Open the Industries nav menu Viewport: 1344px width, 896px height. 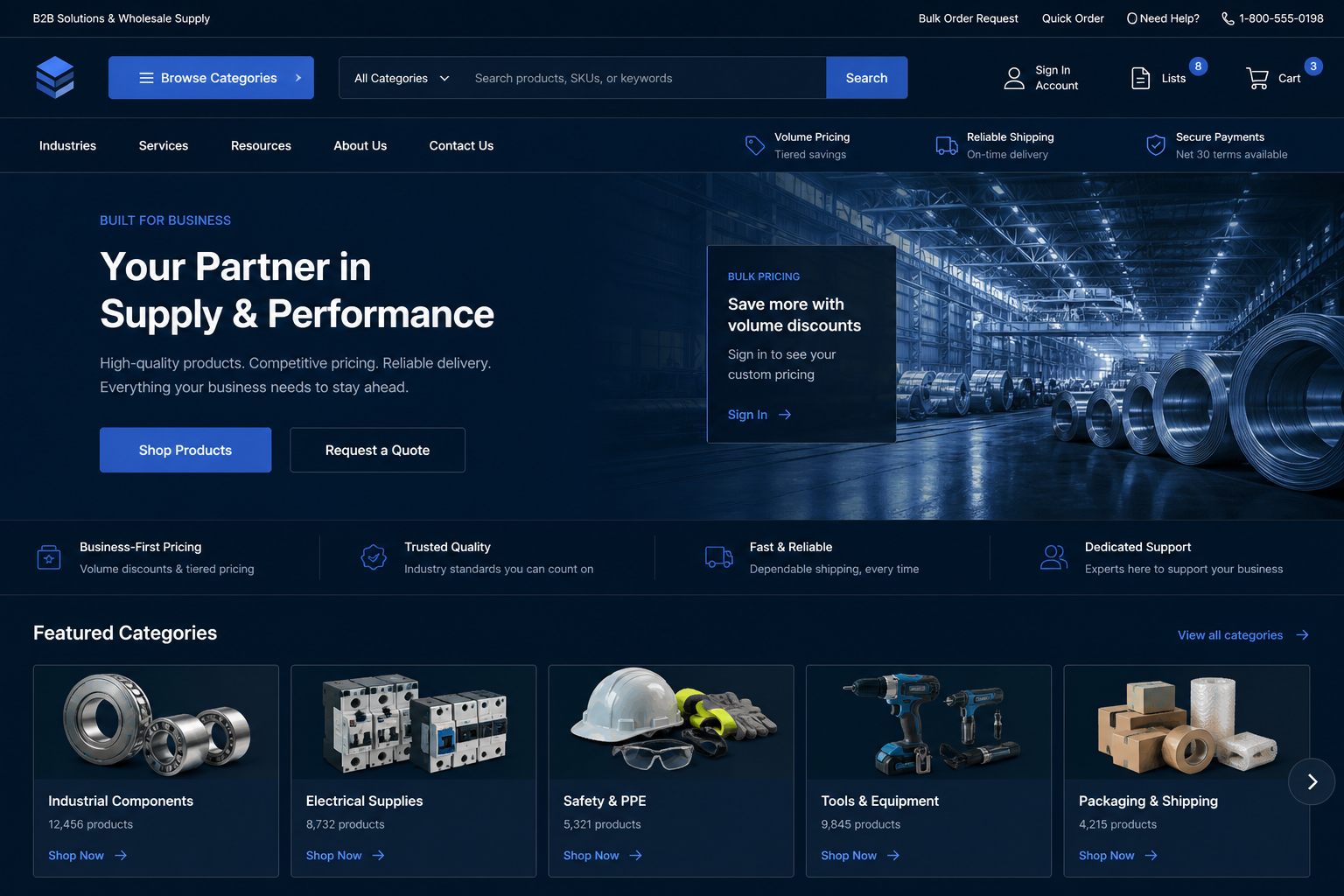tap(67, 145)
